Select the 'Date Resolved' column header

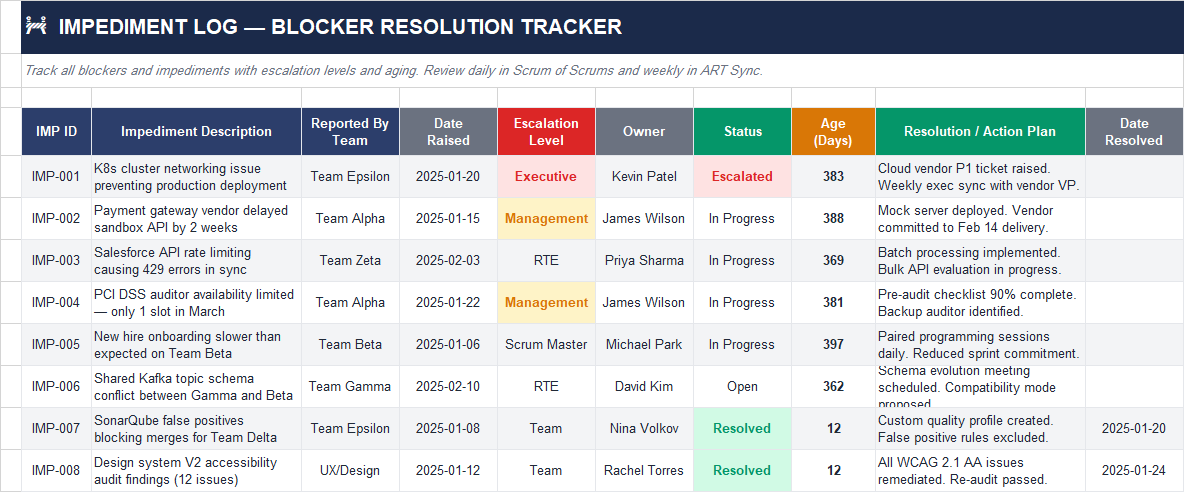1135,131
